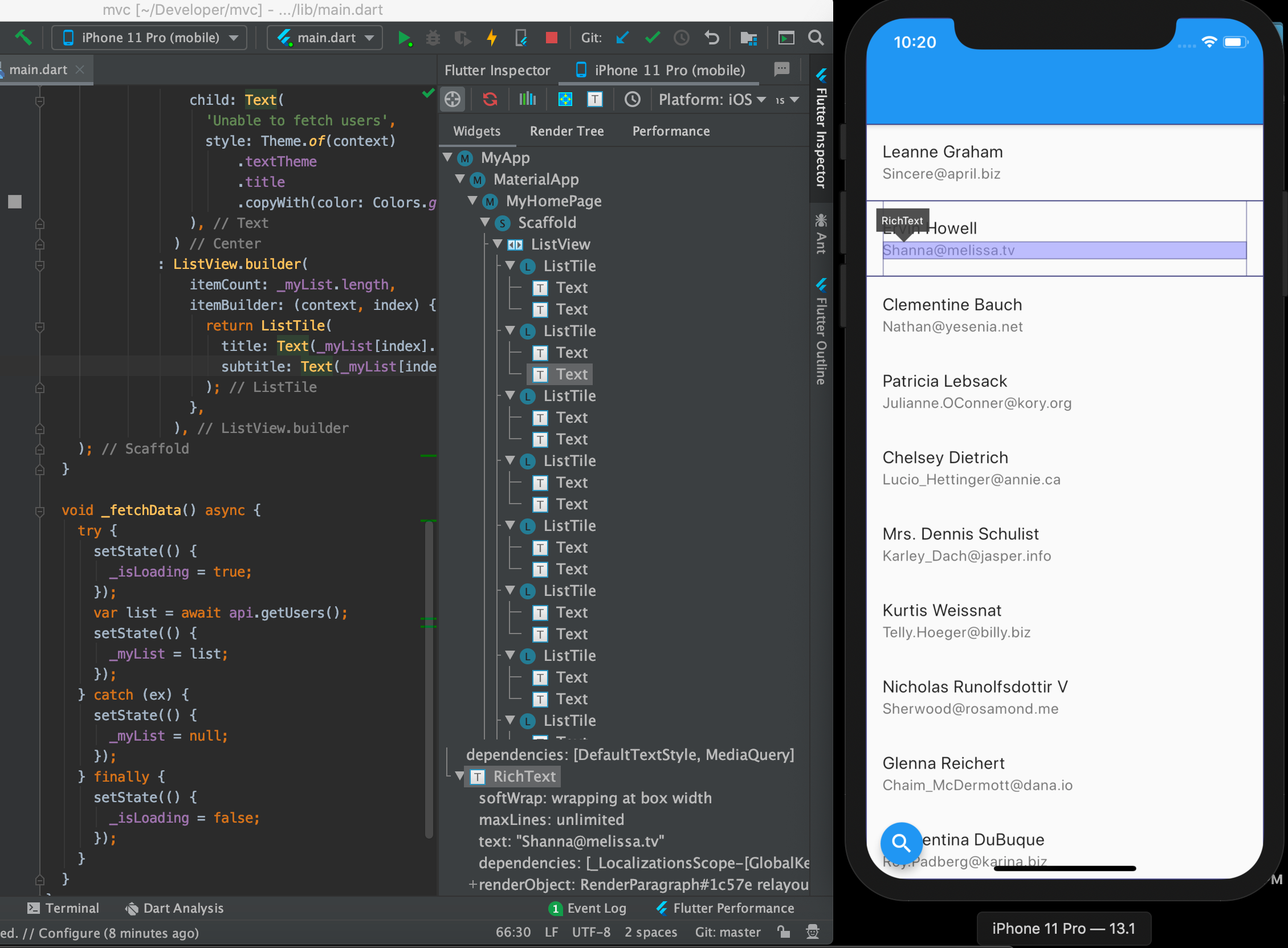
Task: Update project from Git with blue arrow
Action: coord(622,37)
